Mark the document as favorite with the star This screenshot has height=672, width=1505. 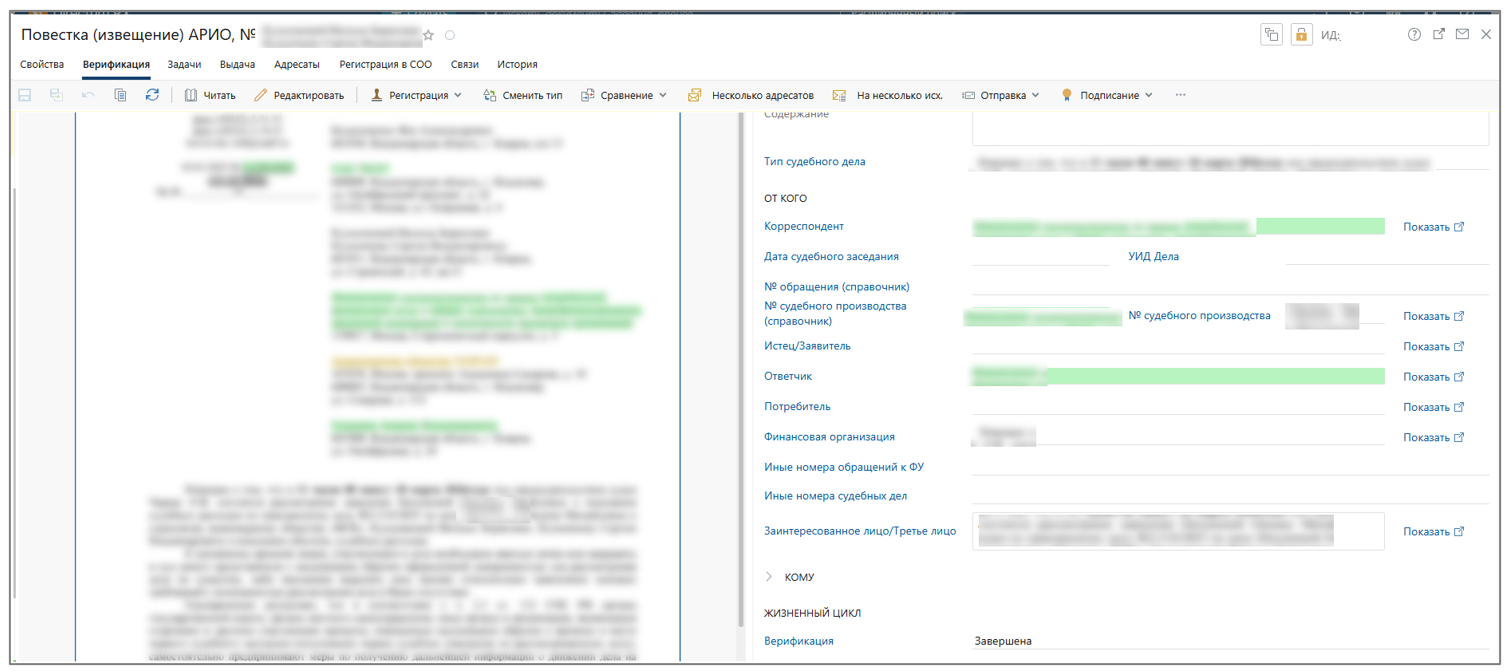429,35
